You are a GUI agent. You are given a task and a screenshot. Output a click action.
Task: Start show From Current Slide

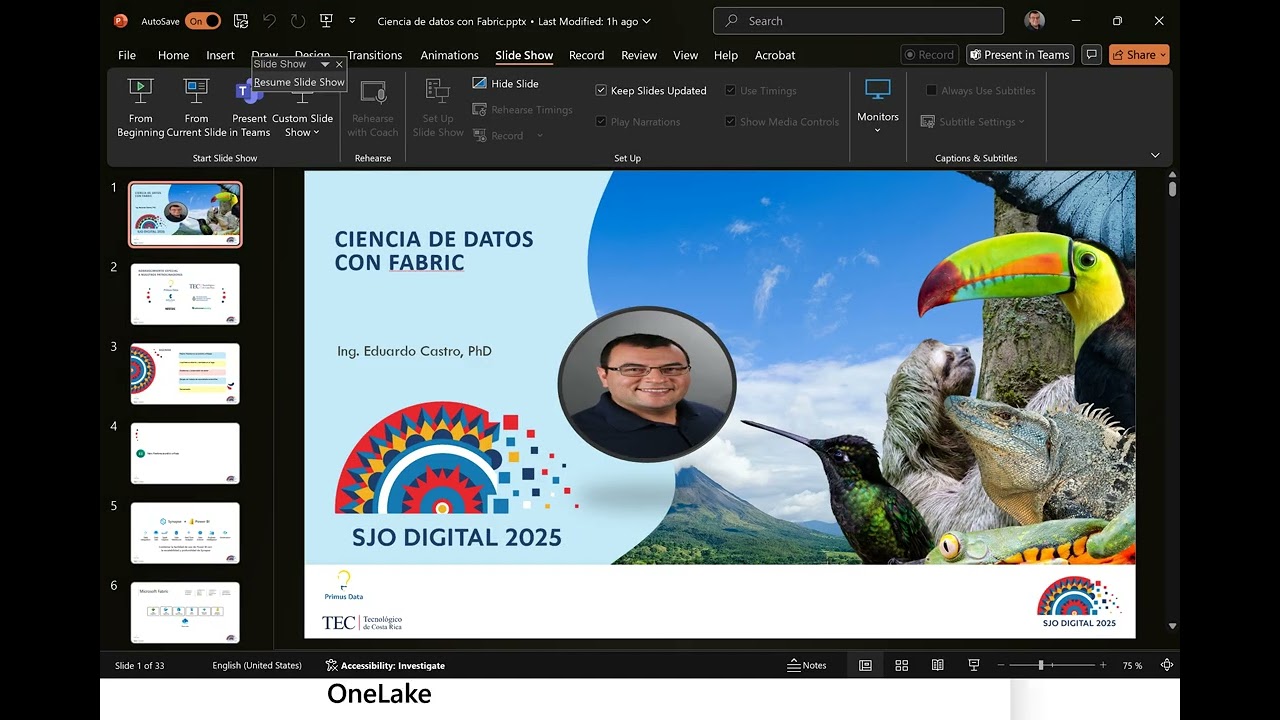tap(197, 108)
